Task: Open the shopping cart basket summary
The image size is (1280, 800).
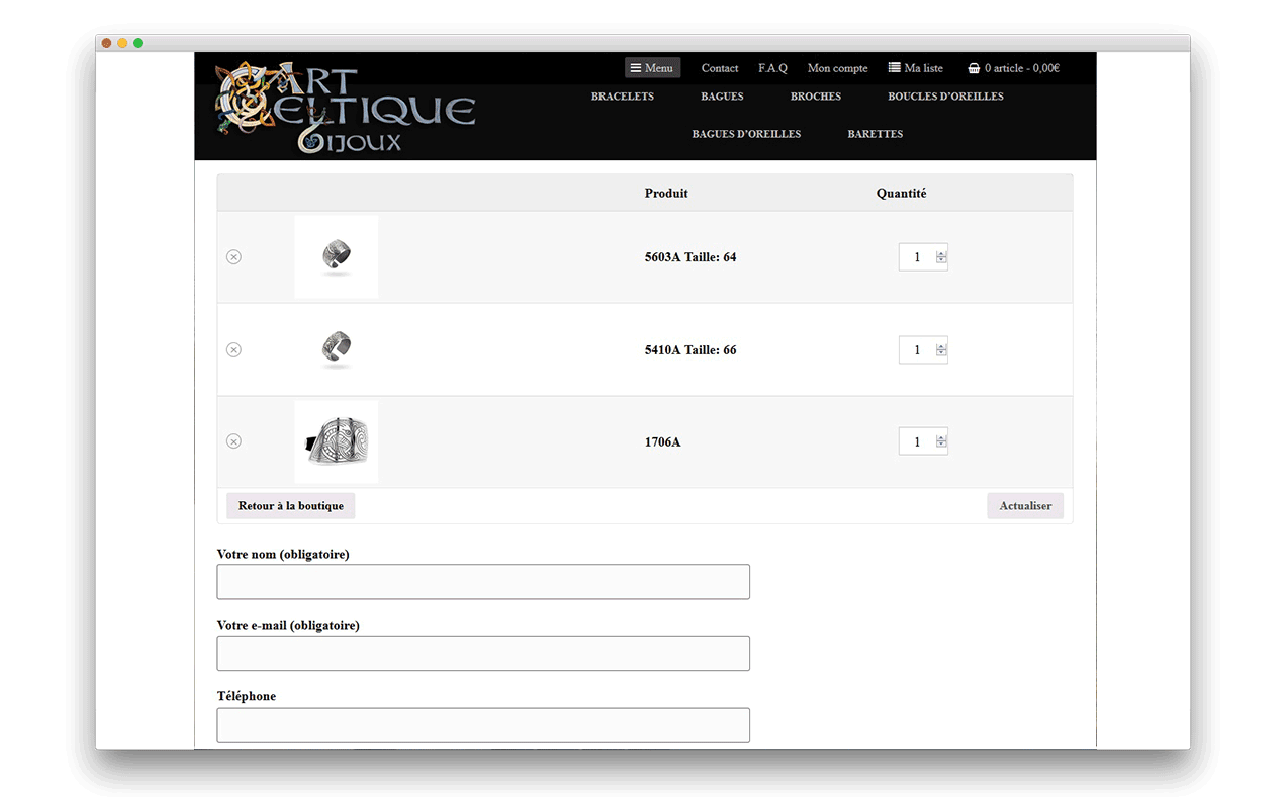Action: (x=1014, y=68)
